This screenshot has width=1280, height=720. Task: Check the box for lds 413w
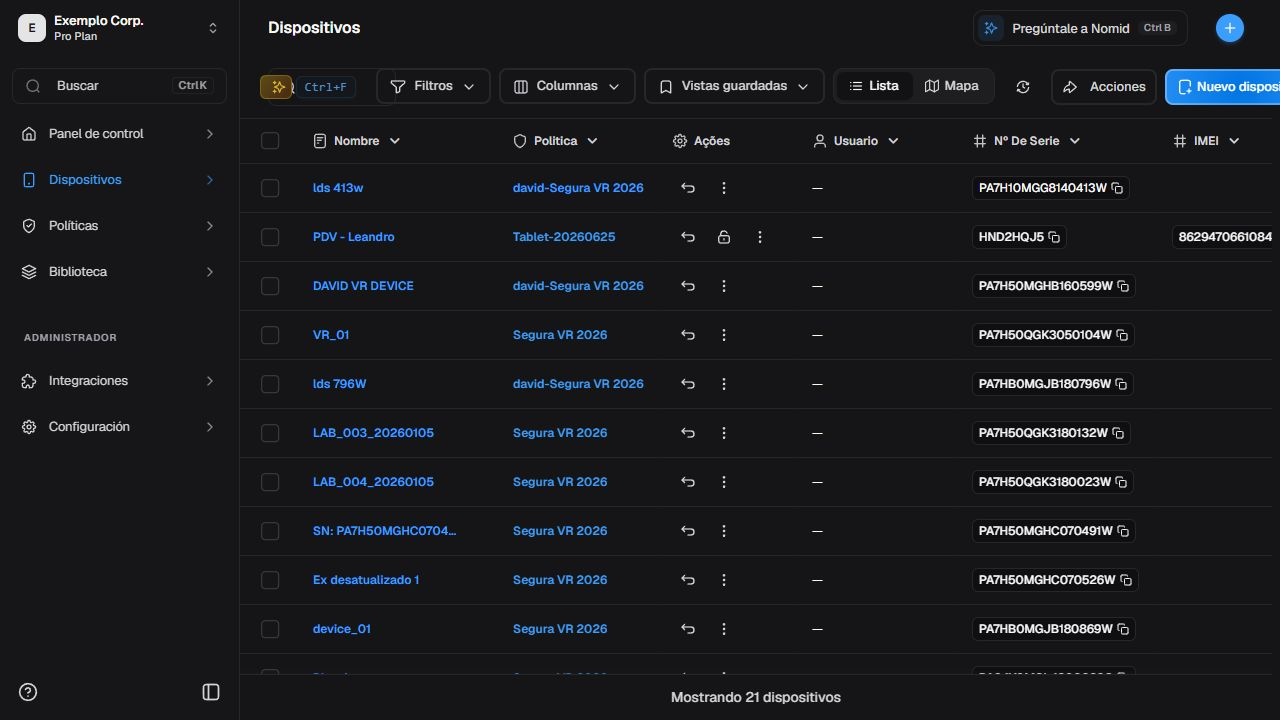(x=270, y=188)
